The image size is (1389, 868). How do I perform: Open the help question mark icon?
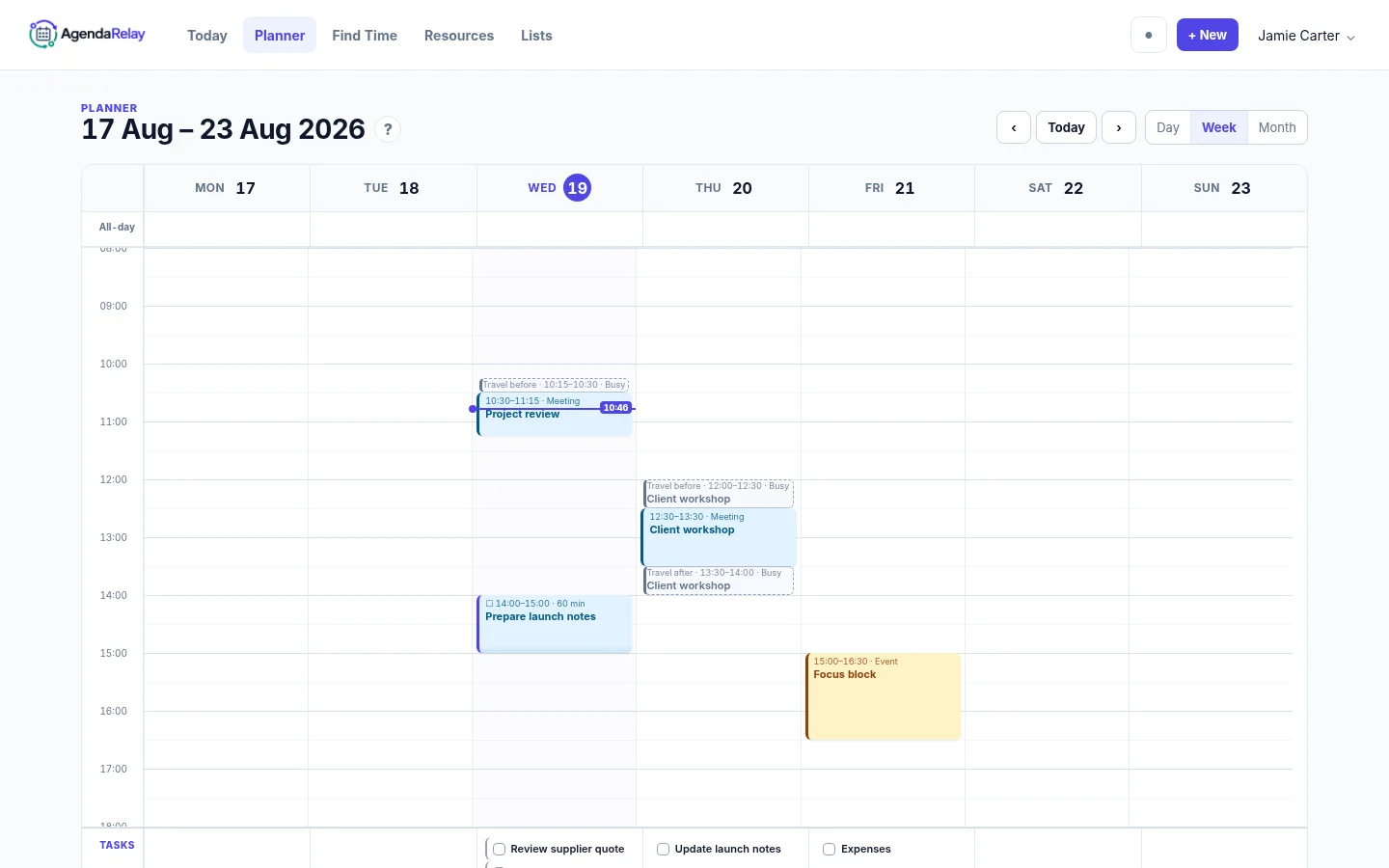(388, 129)
